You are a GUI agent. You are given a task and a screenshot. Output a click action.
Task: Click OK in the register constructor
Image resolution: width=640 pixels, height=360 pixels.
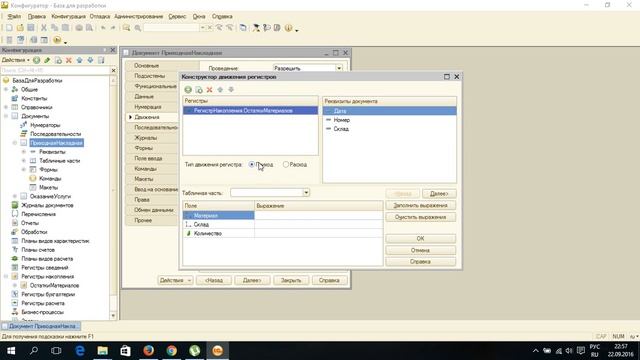(420, 238)
